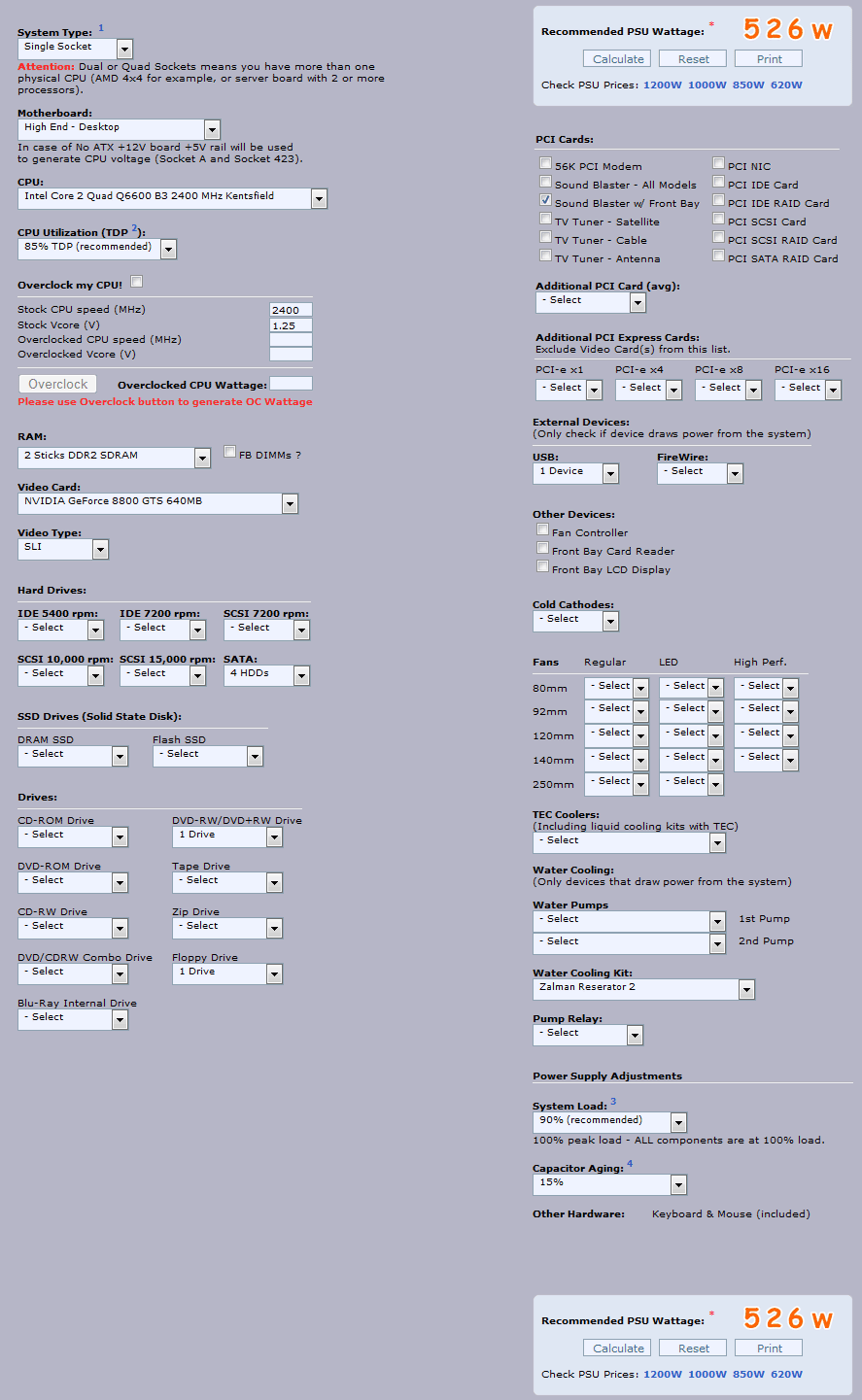Open the IDE 5400 rpm dropdown
This screenshot has height=1400, width=862.
coord(60,630)
